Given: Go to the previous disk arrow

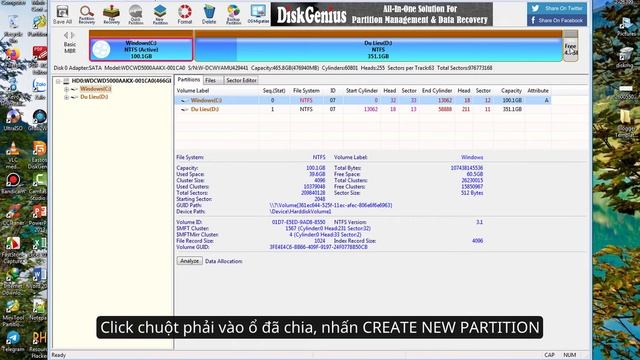Looking at the screenshot, I should point(66,36).
